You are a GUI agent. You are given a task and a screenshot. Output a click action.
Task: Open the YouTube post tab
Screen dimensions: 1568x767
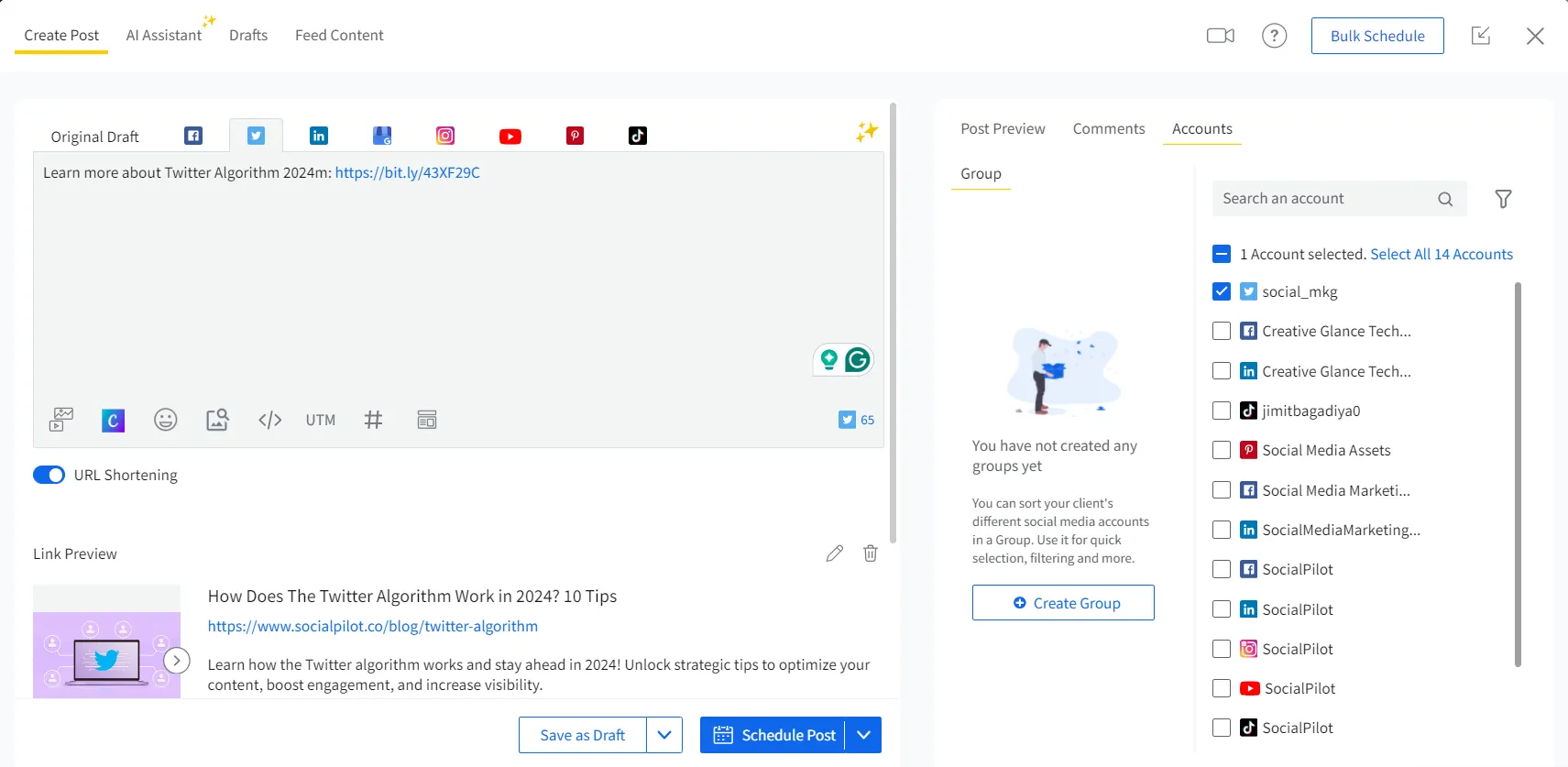(x=510, y=137)
